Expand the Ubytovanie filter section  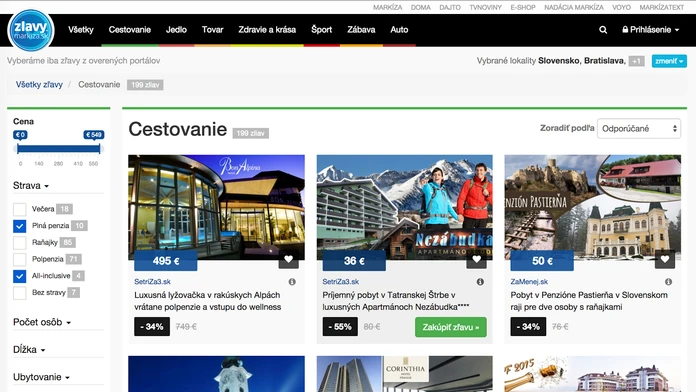coord(41,377)
